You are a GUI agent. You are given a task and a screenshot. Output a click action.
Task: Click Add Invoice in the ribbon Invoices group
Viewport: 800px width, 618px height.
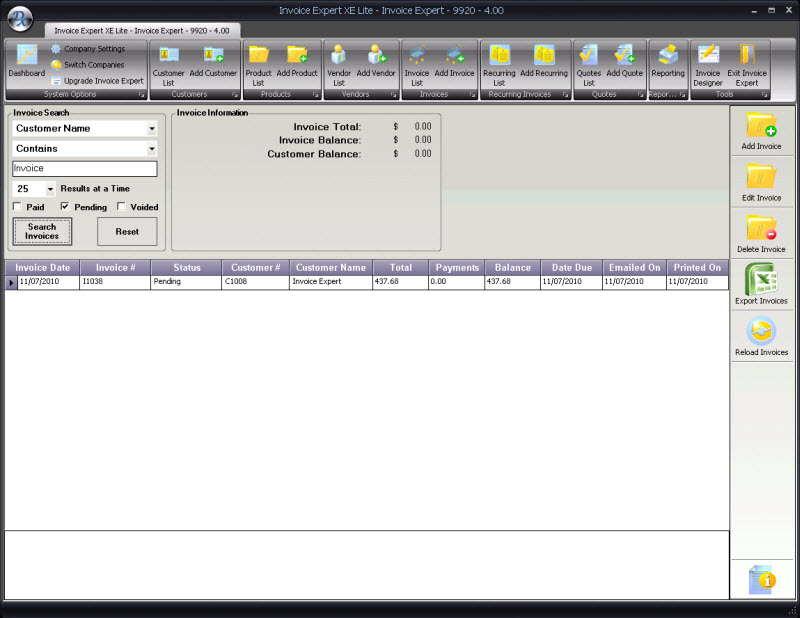[454, 61]
